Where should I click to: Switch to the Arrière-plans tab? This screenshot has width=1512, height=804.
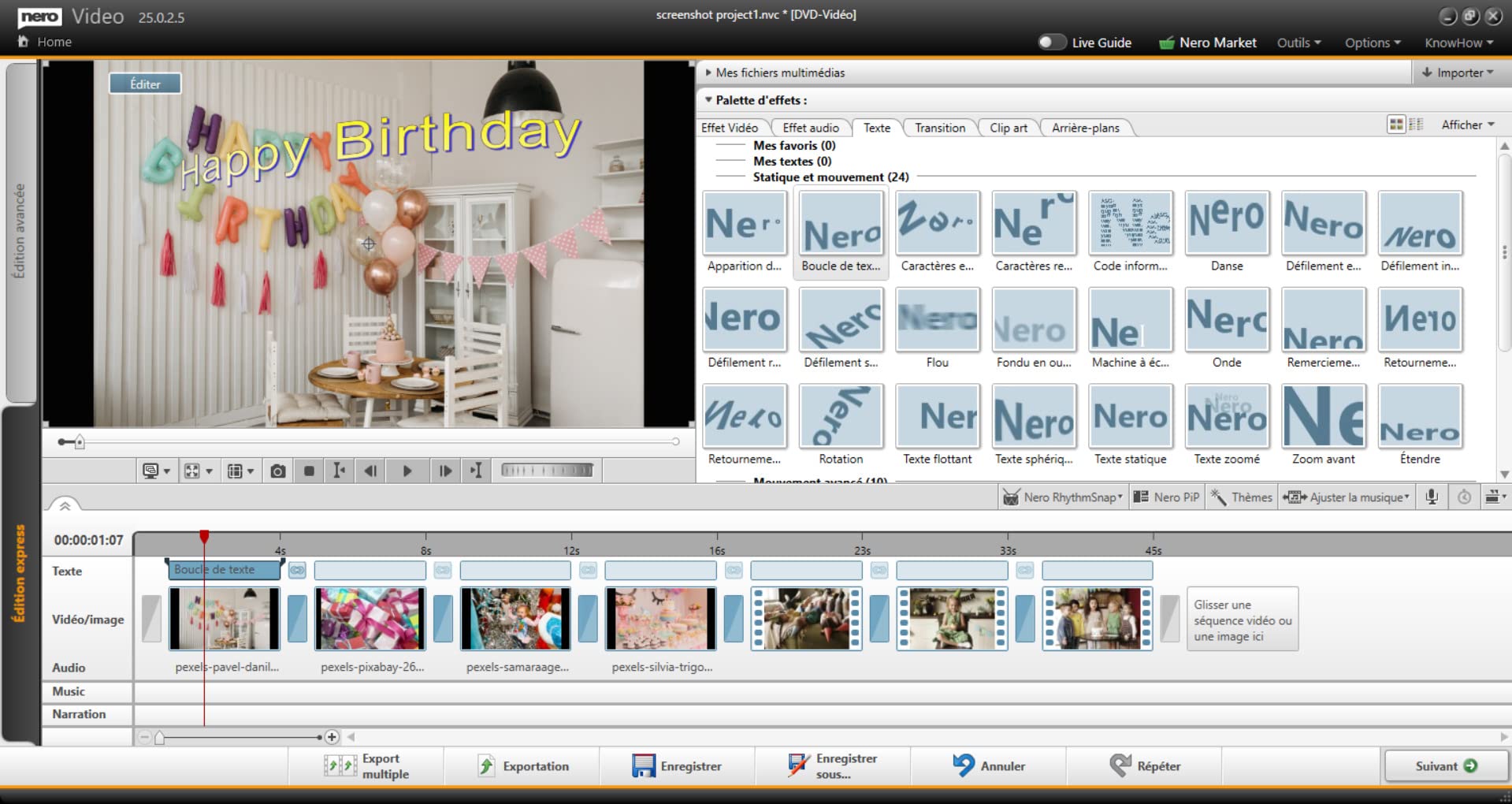tap(1086, 128)
